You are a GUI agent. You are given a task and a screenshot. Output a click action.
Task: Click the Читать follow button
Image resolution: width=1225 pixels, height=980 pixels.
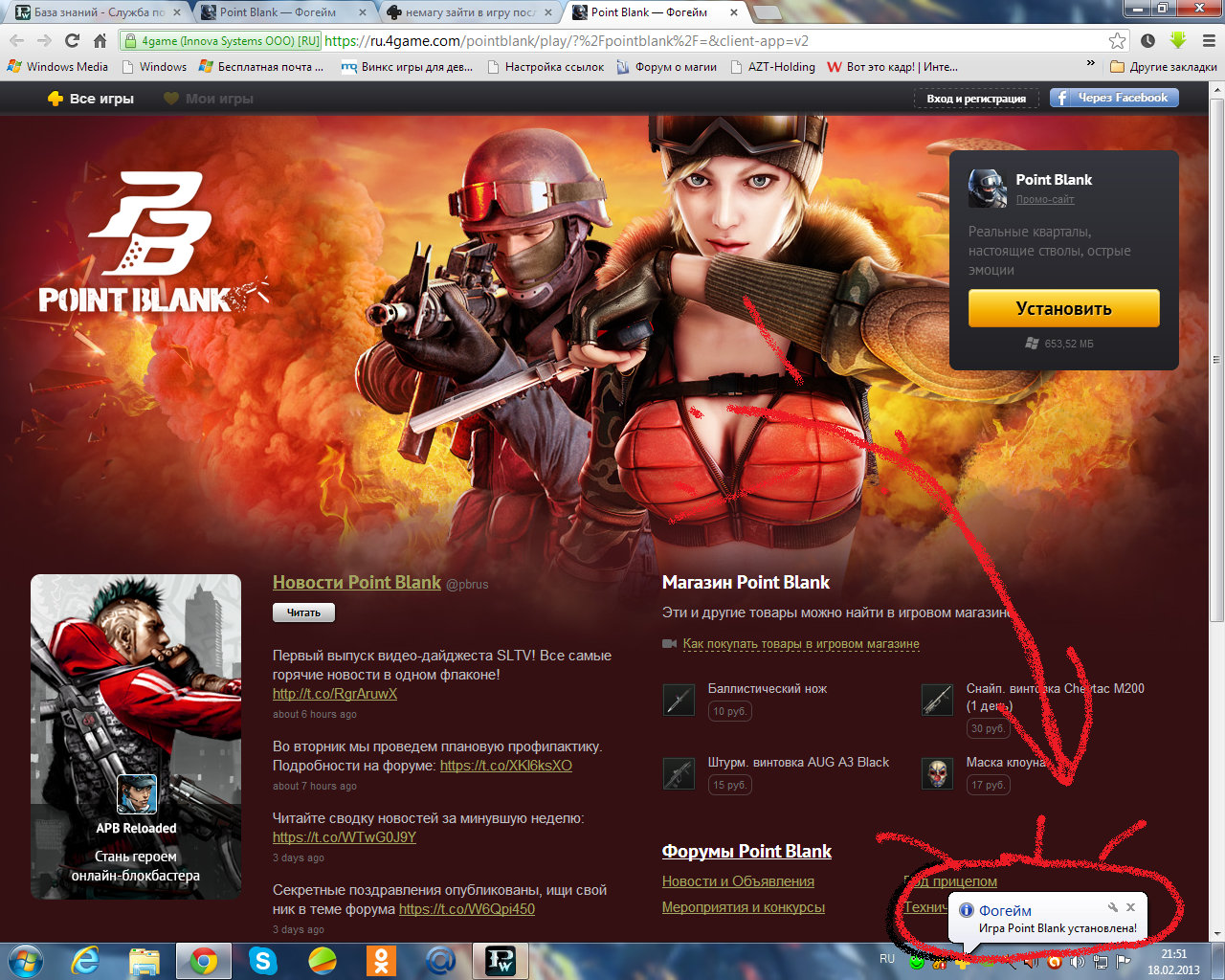303,612
